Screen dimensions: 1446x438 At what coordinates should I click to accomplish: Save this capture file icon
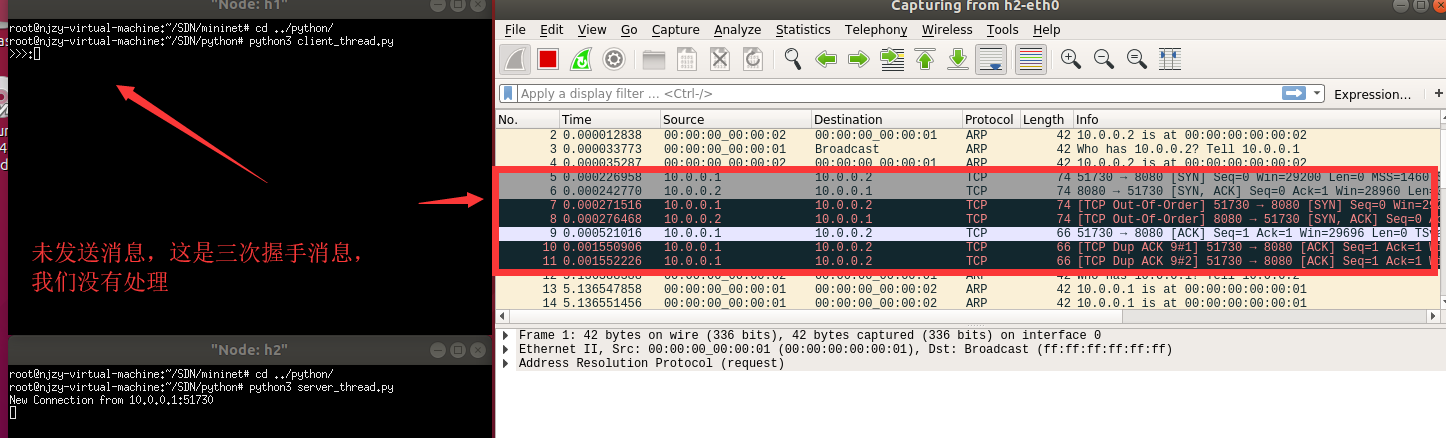point(687,59)
